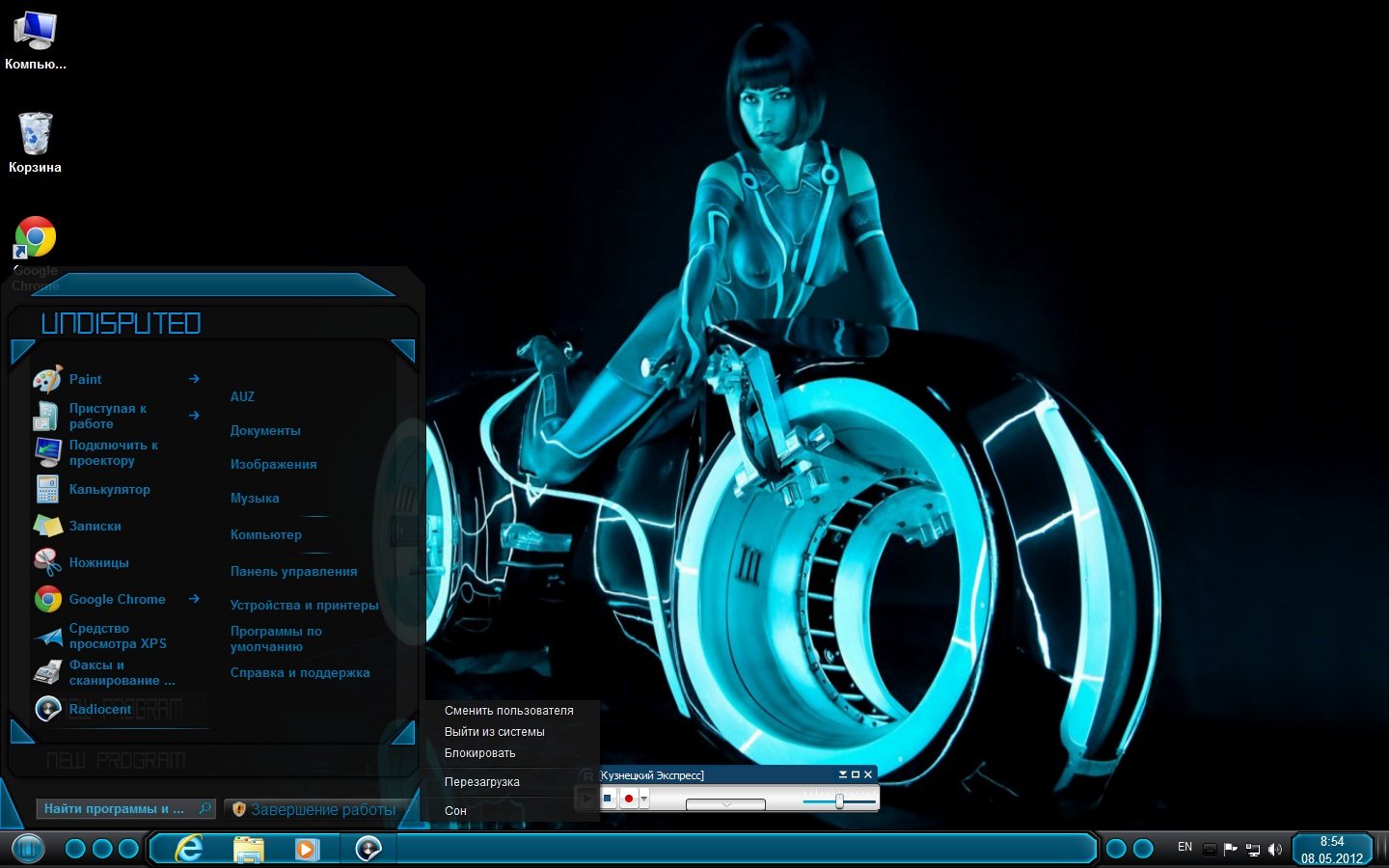Click the volume speaker tray icon

1275,850
